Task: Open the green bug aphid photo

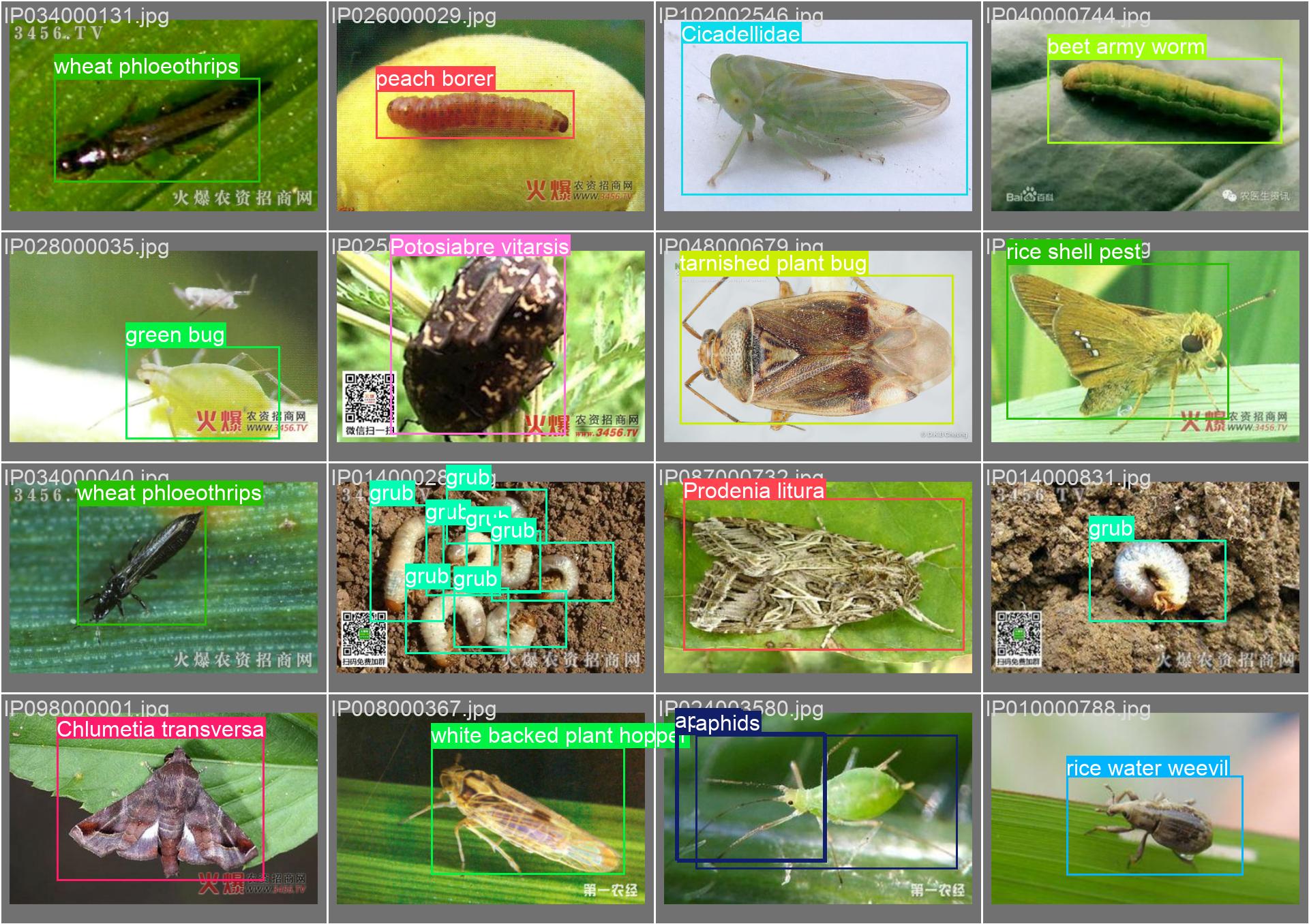Action: point(164,346)
